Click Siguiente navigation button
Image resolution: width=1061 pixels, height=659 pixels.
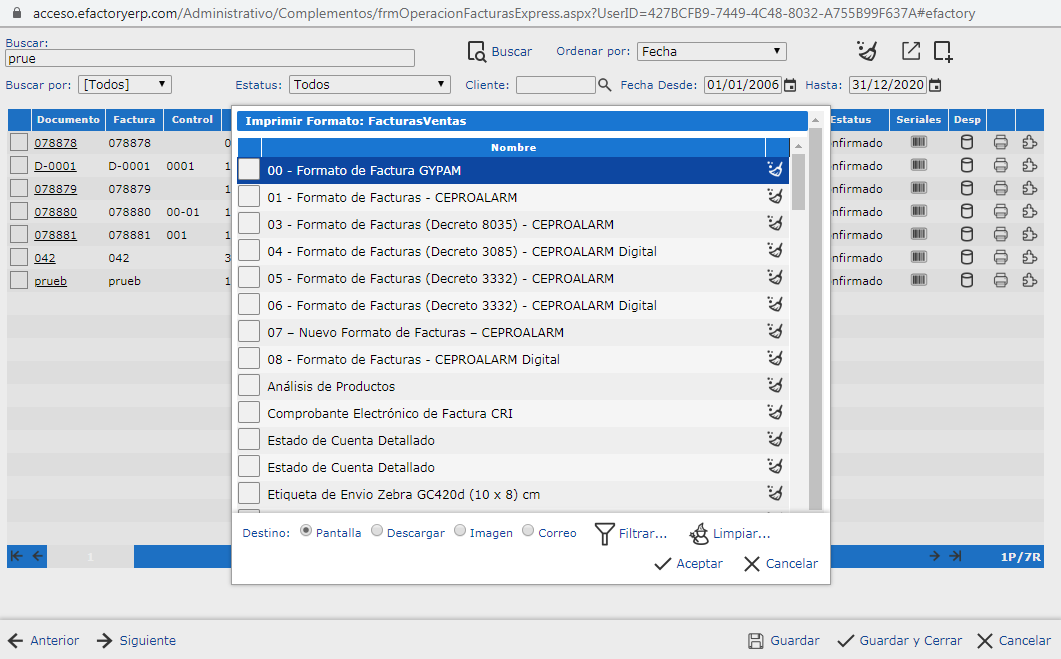tap(136, 641)
